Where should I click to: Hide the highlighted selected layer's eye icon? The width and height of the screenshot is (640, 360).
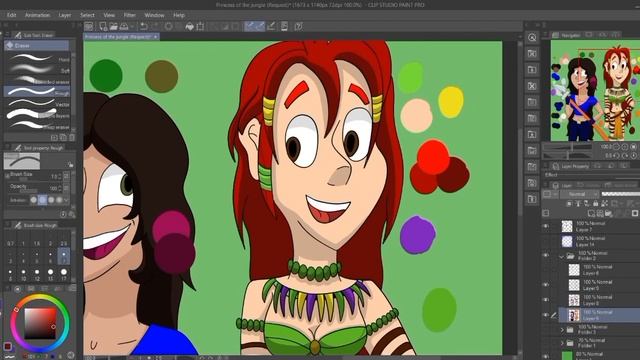click(x=546, y=315)
